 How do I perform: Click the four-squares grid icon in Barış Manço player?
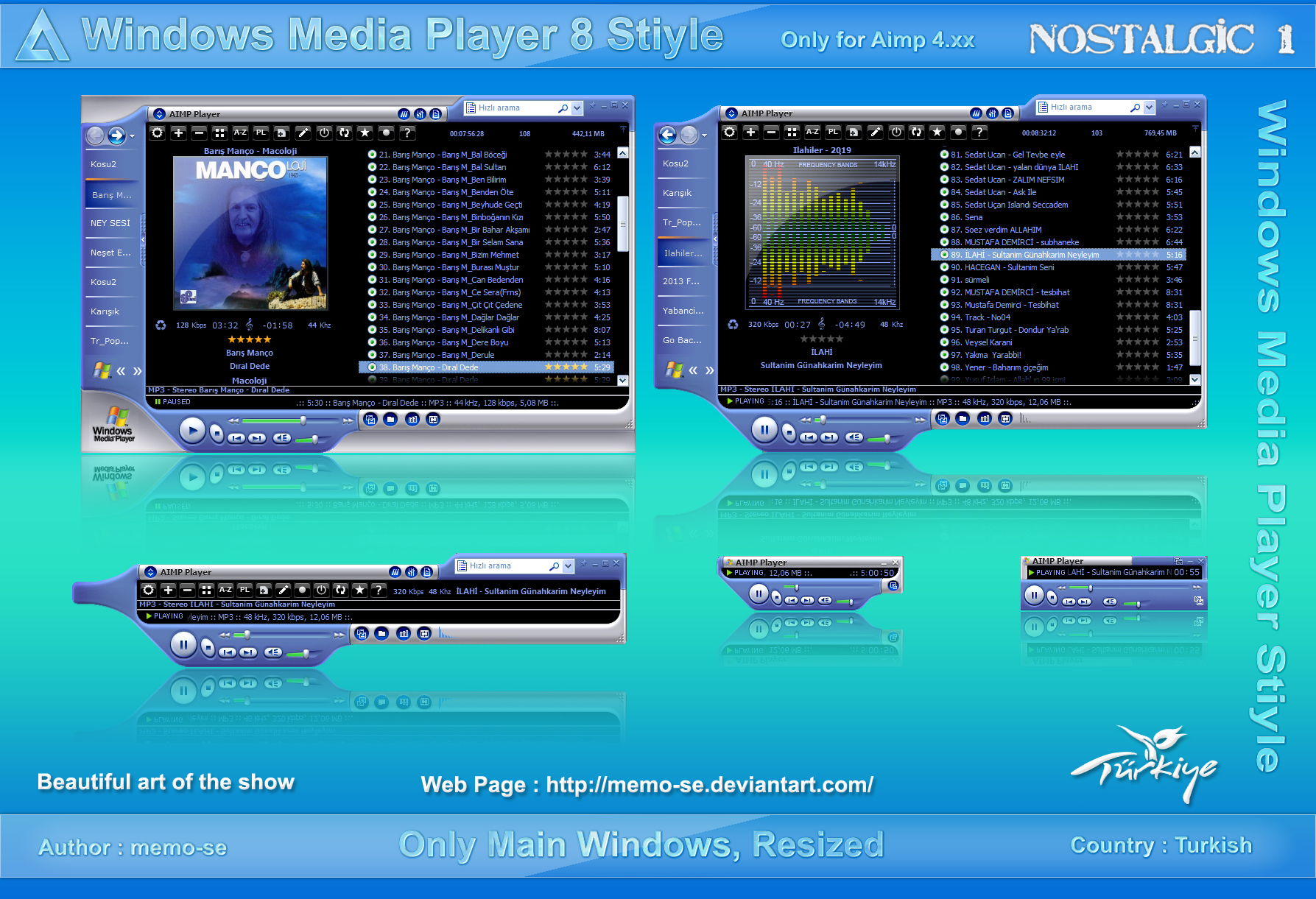pyautogui.click(x=219, y=133)
